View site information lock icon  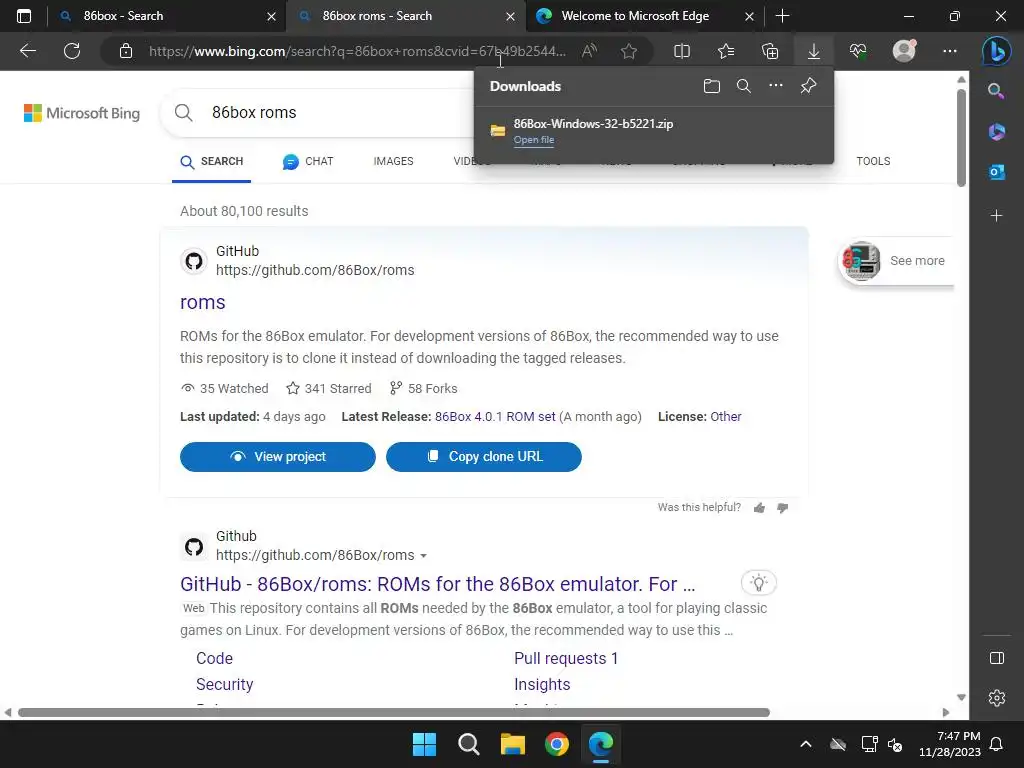pyautogui.click(x=126, y=51)
